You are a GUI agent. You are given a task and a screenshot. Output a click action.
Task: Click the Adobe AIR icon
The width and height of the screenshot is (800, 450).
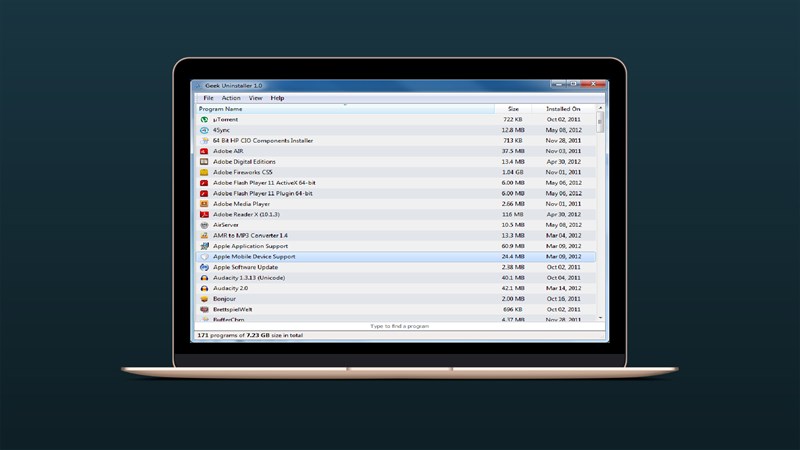204,151
